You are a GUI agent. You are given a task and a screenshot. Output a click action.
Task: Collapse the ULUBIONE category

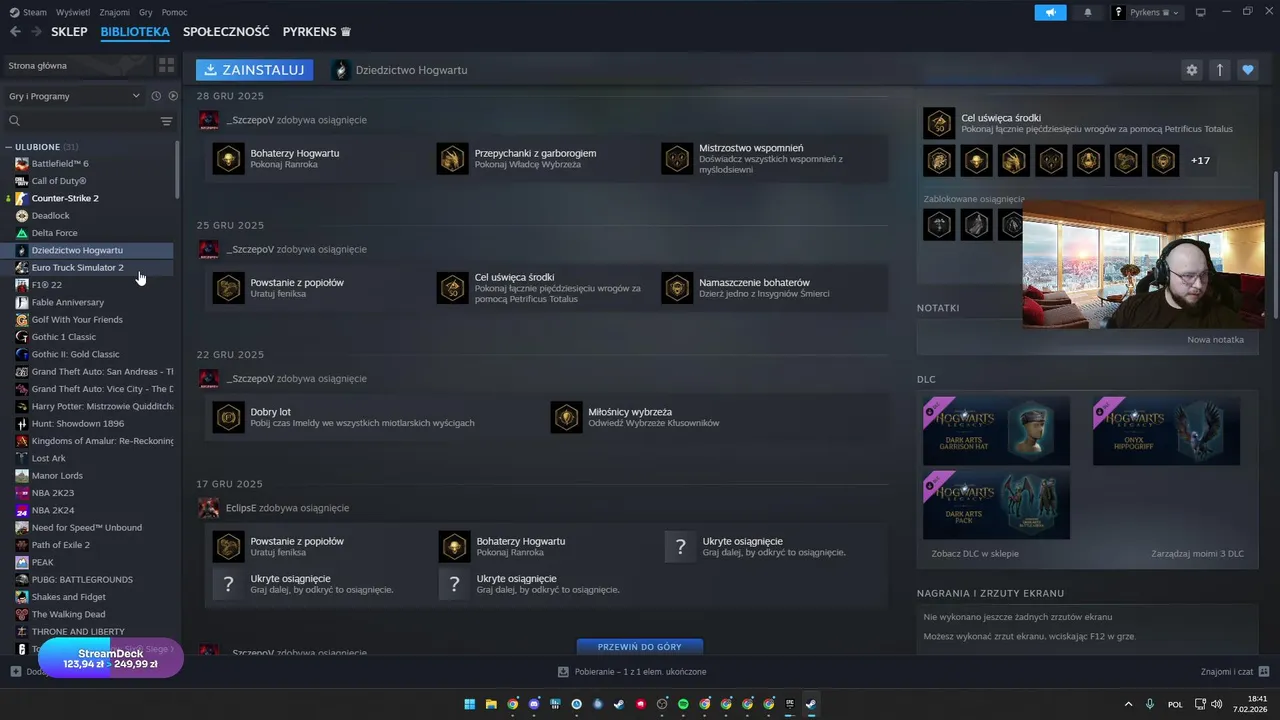point(9,147)
